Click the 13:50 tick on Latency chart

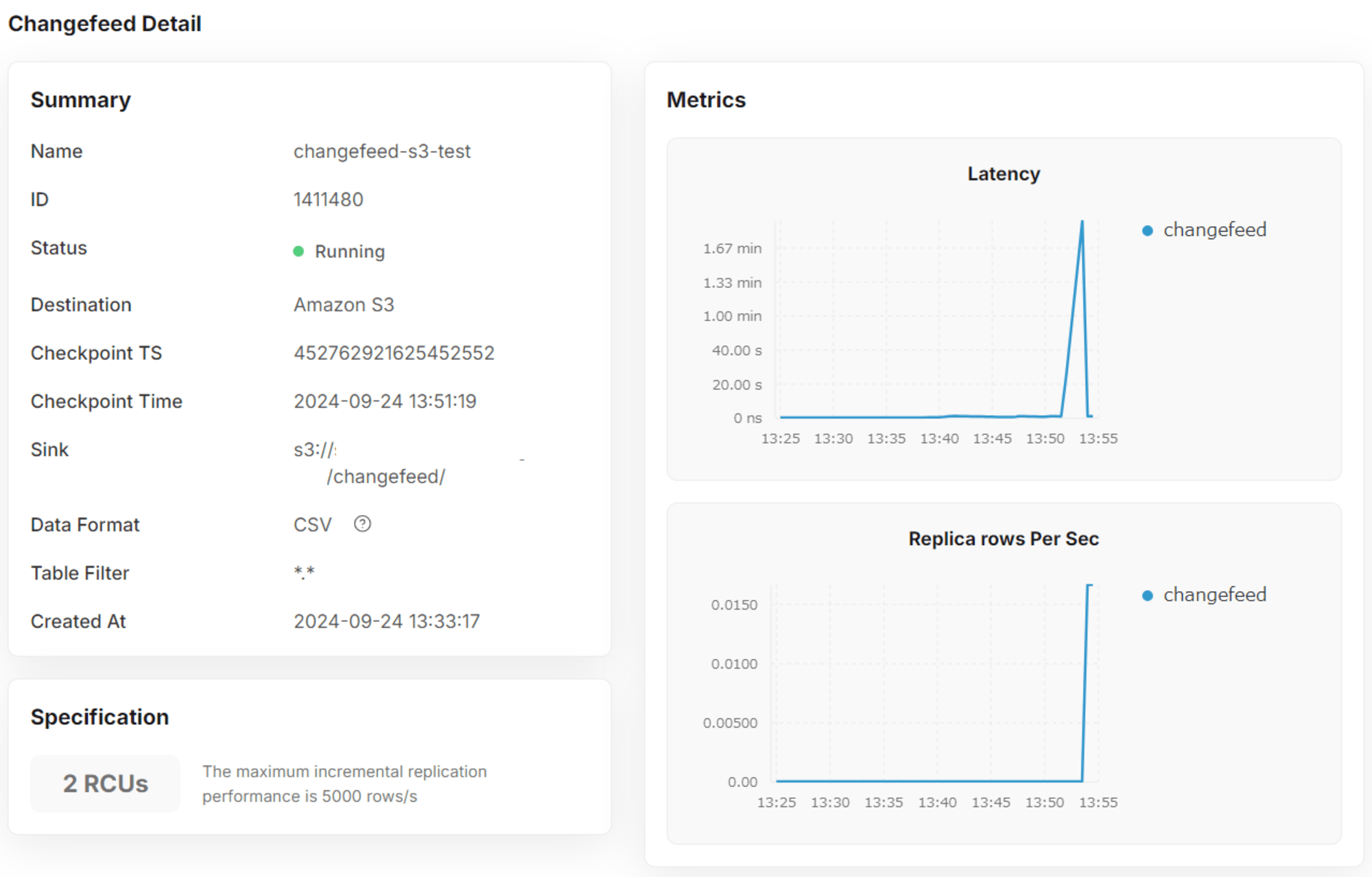click(x=1045, y=439)
